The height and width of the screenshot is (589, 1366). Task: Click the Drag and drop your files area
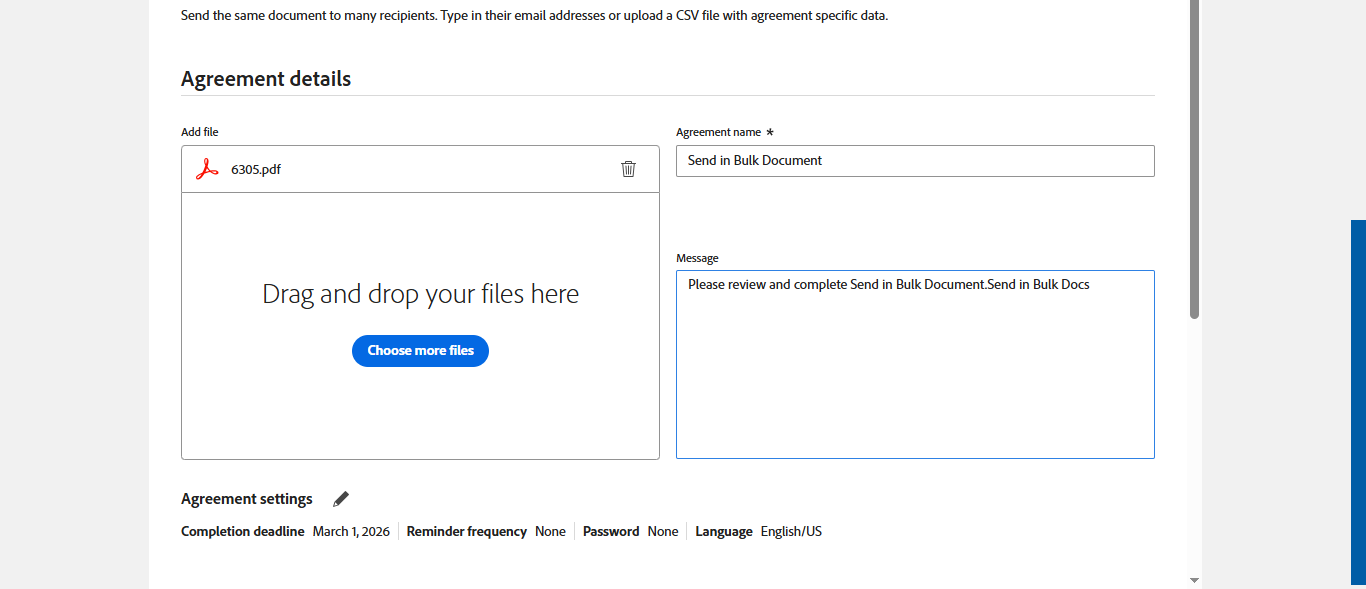420,294
